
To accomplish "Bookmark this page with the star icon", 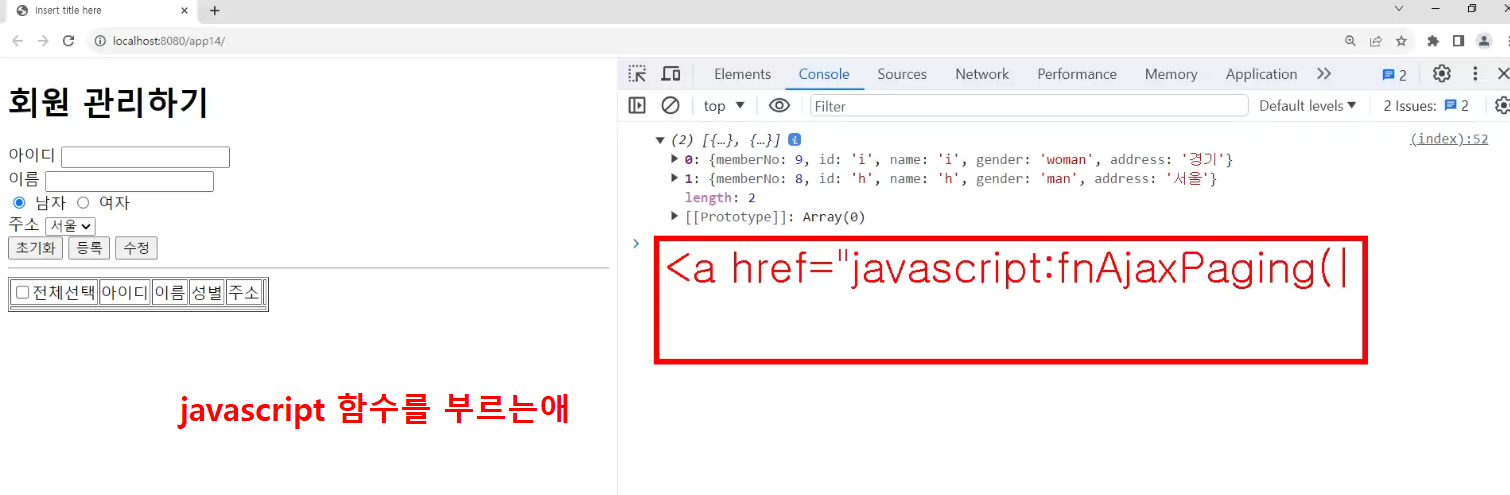I will point(1401,41).
